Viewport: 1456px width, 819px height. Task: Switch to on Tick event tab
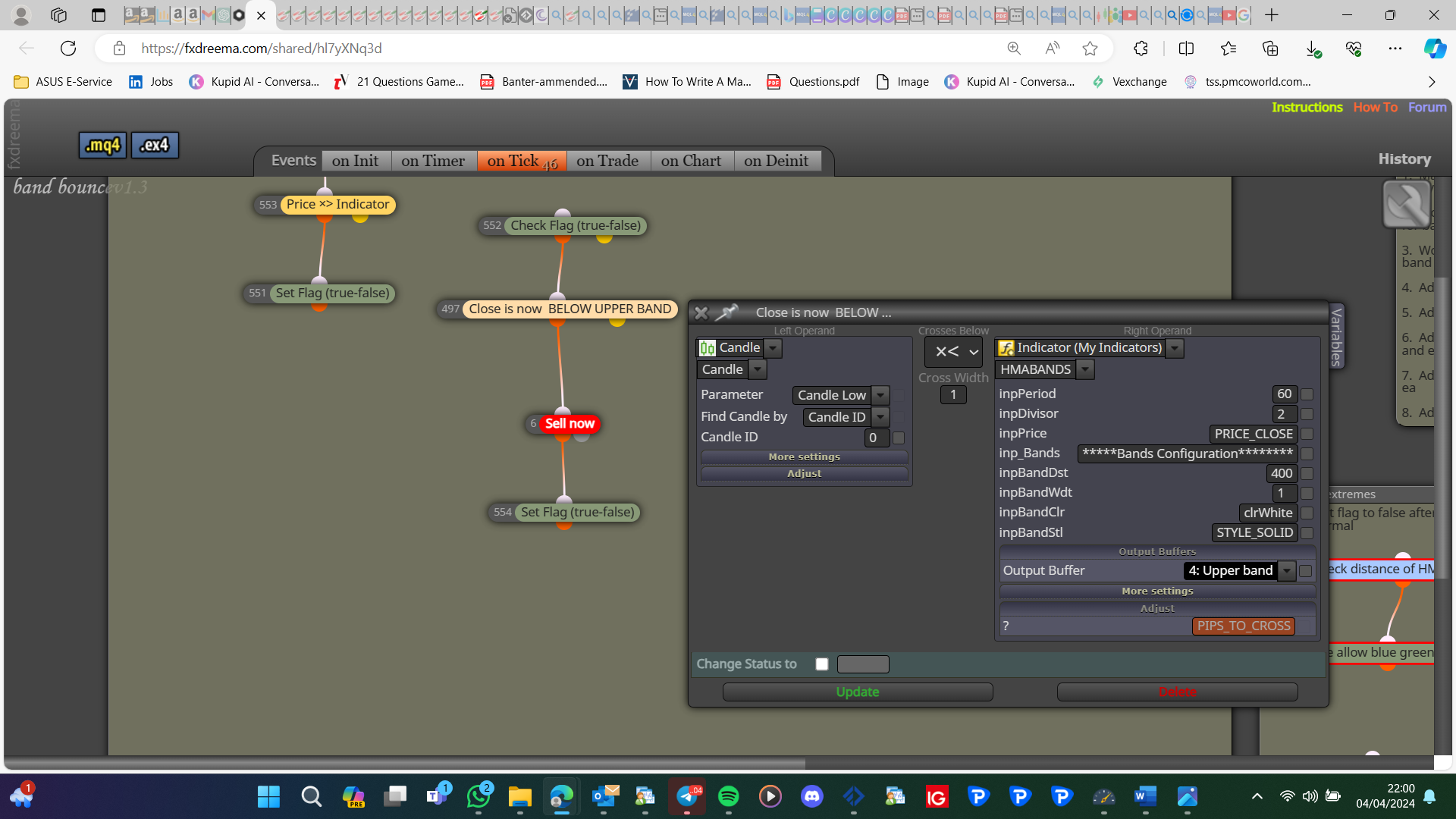pos(522,161)
